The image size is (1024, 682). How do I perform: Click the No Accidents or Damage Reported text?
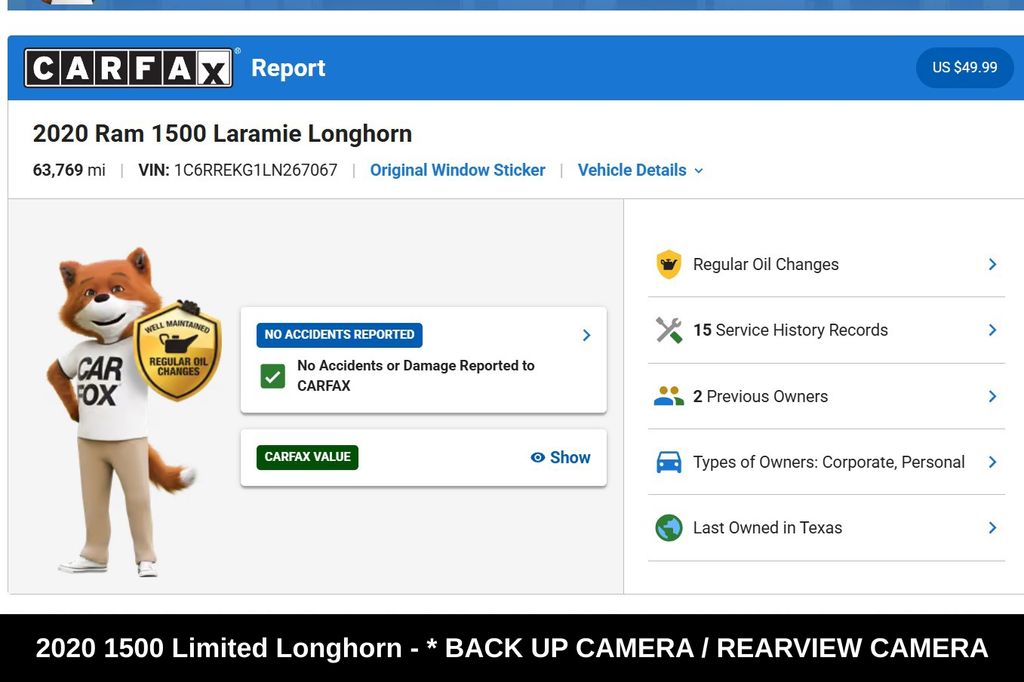(x=416, y=375)
